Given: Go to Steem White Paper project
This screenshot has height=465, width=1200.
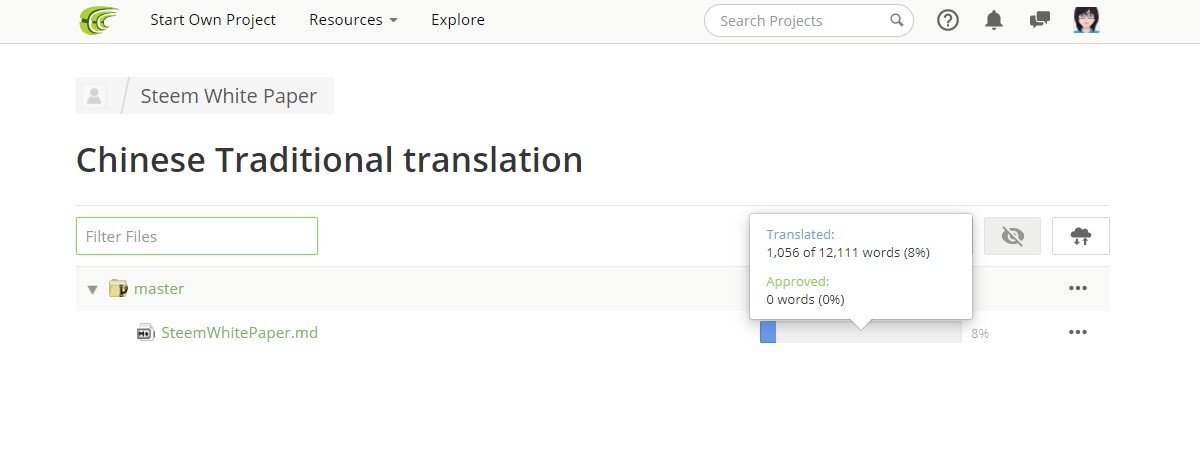Looking at the screenshot, I should (228, 96).
